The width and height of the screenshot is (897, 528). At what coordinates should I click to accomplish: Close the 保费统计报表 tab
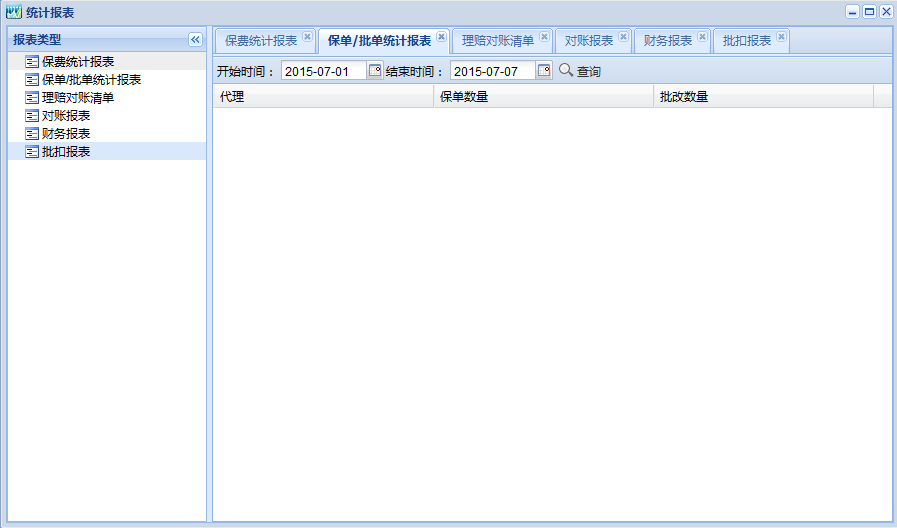coord(307,36)
